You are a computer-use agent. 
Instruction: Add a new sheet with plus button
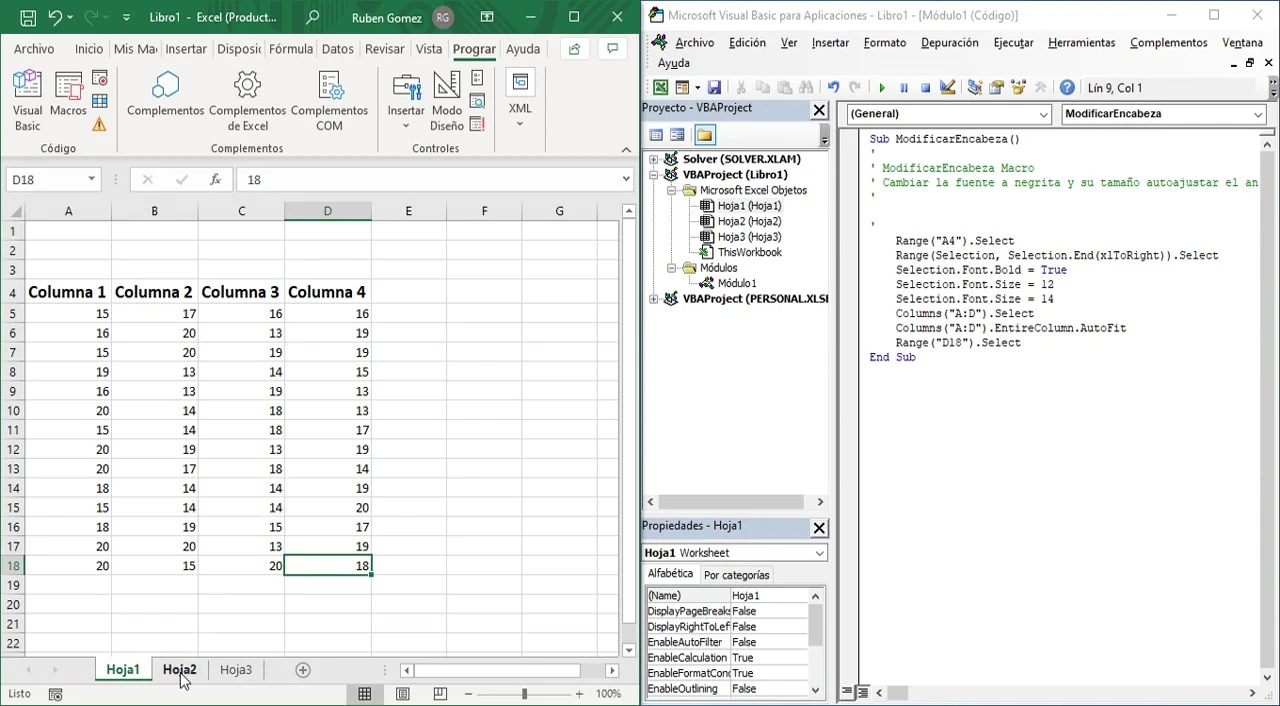point(303,670)
